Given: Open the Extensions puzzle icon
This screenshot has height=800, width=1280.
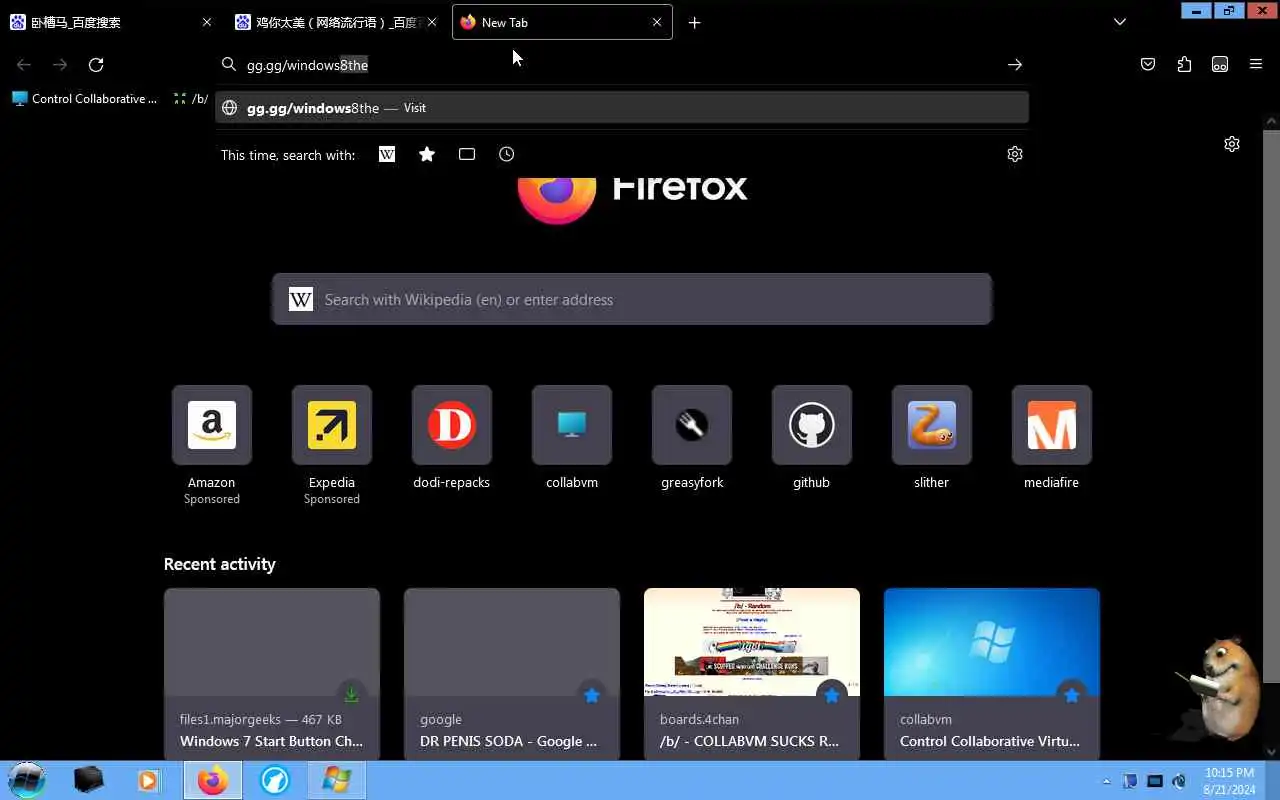Looking at the screenshot, I should click(1184, 65).
